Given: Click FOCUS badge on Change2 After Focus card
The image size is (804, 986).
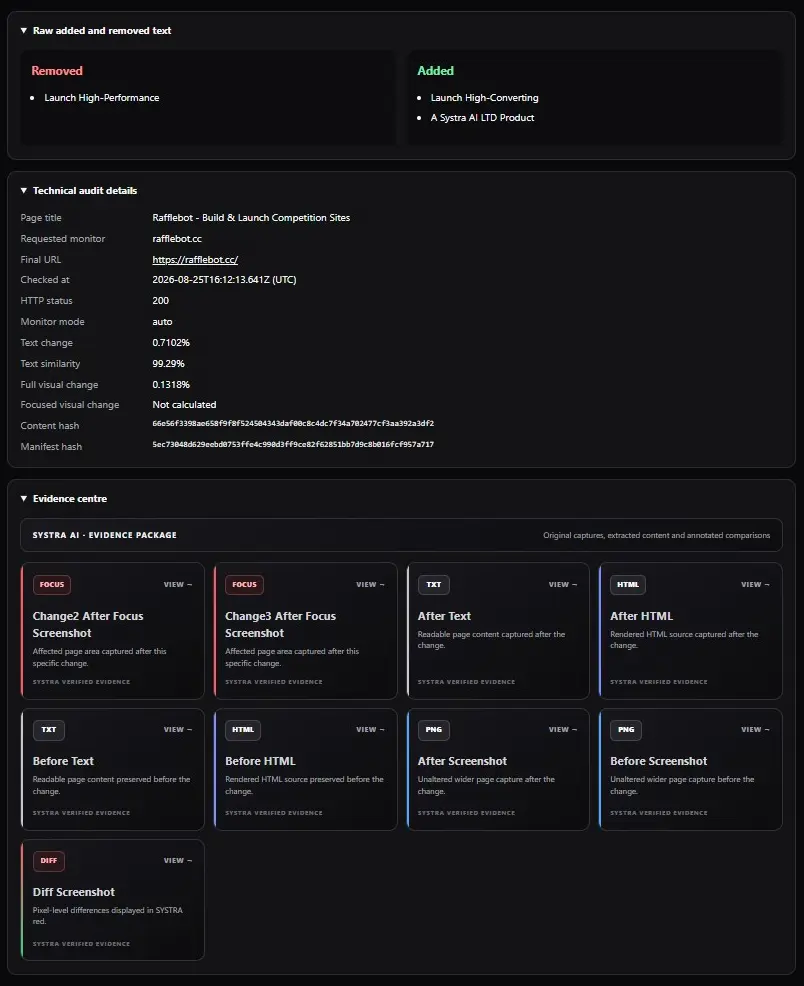Looking at the screenshot, I should point(52,585).
